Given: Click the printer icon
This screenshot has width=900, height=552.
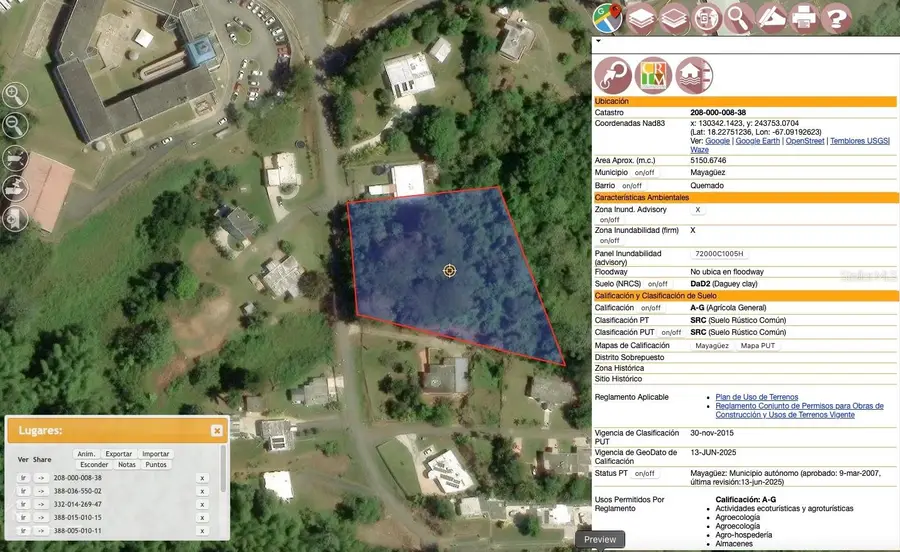Looking at the screenshot, I should click(804, 19).
